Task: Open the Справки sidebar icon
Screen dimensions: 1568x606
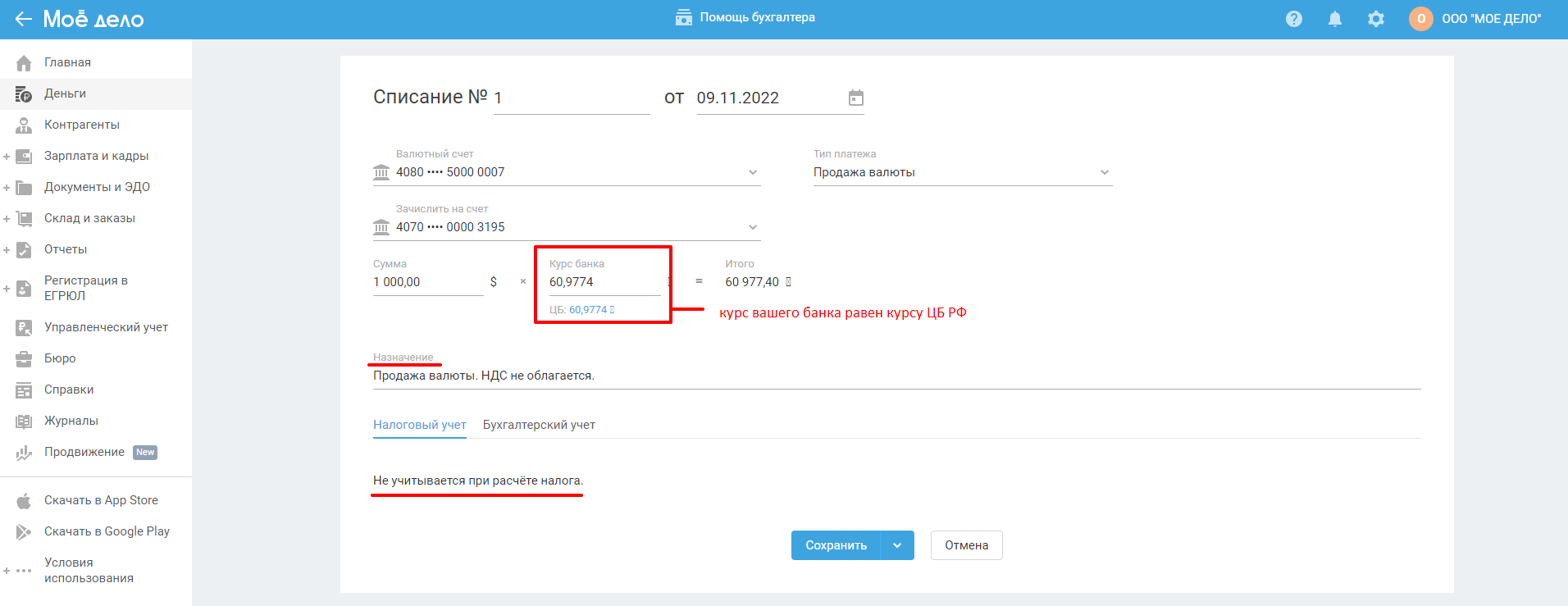Action: pyautogui.click(x=24, y=390)
